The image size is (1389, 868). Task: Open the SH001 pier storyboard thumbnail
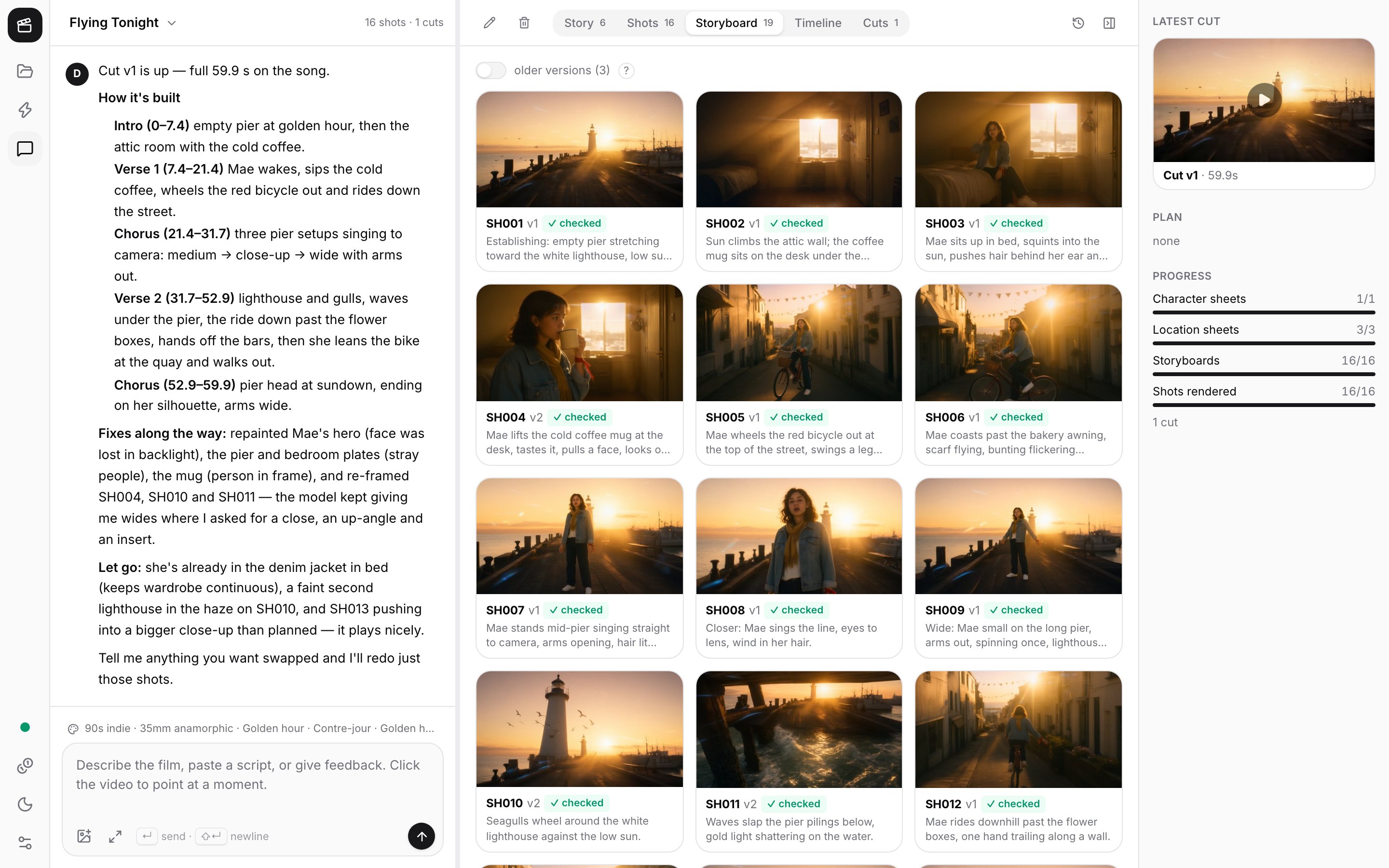(x=579, y=149)
